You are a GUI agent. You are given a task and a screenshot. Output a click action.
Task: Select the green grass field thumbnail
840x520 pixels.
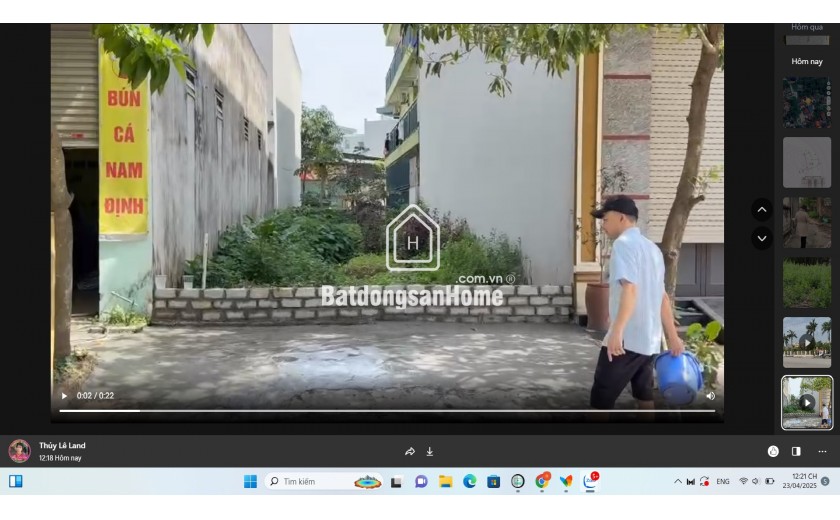click(807, 282)
